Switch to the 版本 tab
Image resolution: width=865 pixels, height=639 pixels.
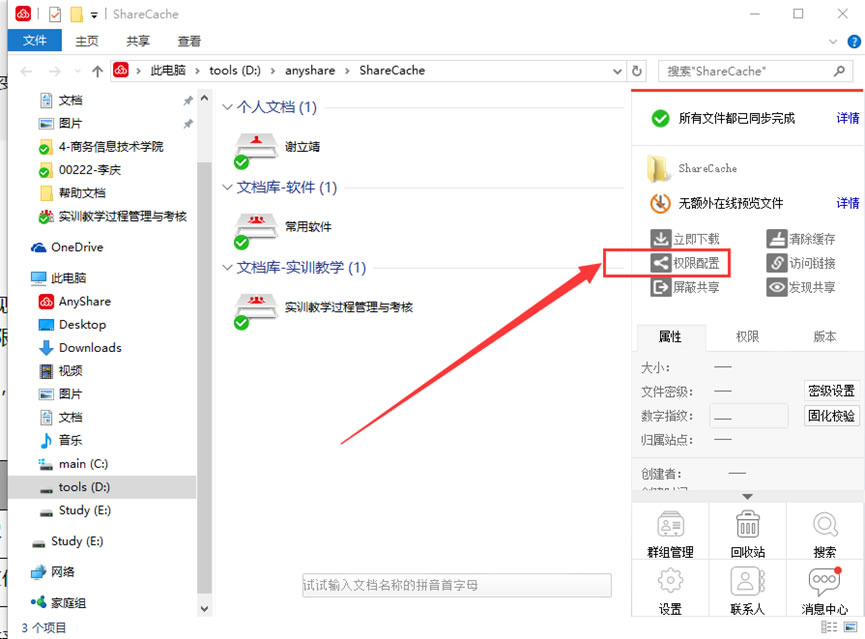click(x=824, y=337)
